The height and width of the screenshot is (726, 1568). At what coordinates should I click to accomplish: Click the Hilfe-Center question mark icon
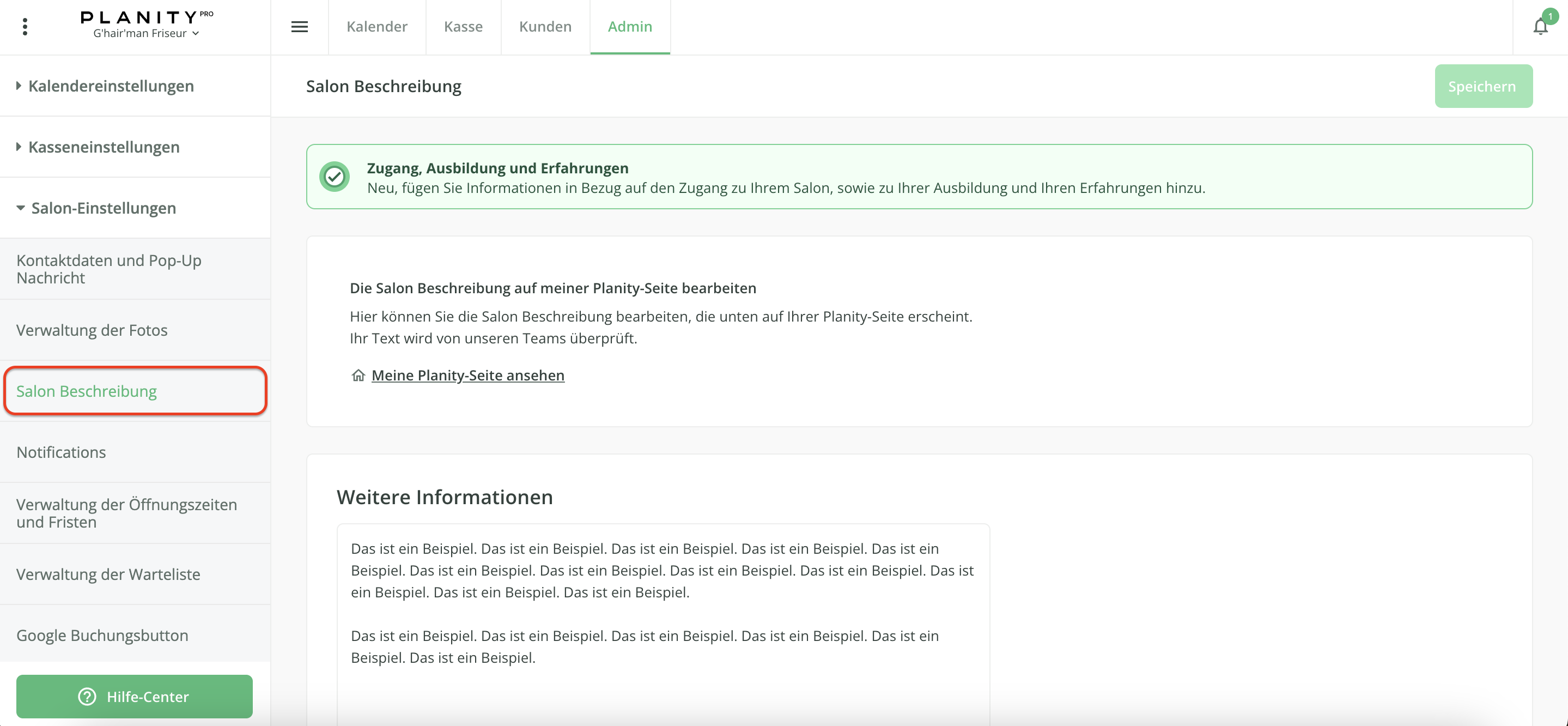click(x=87, y=696)
